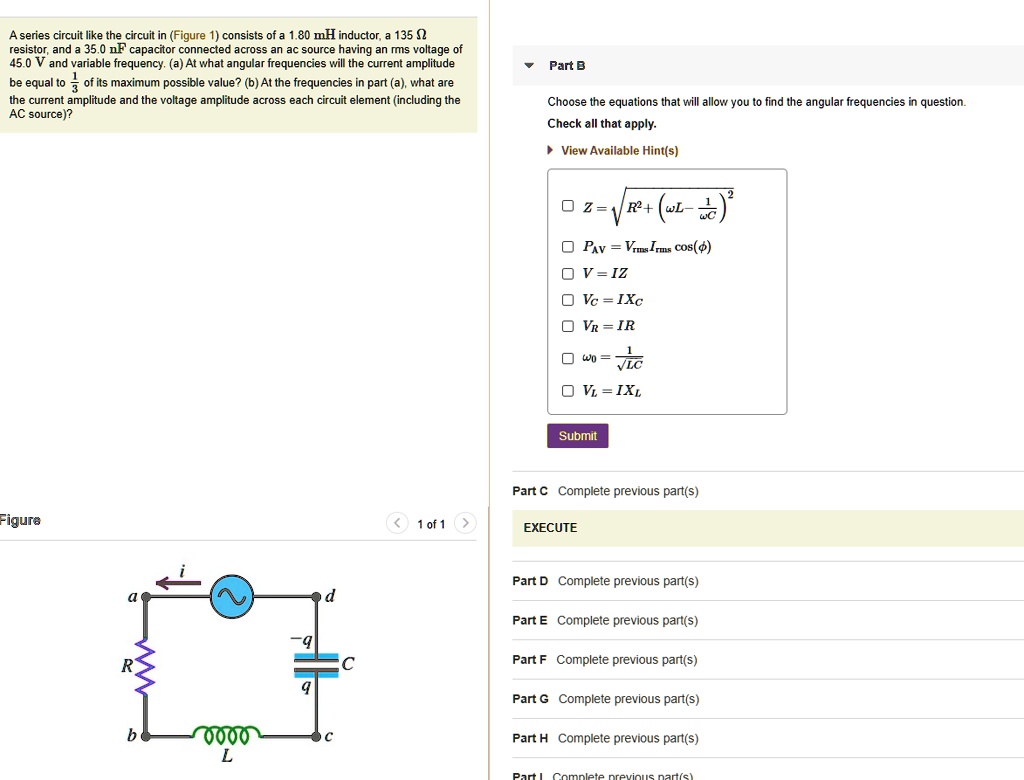Advance to next figure page
This screenshot has height=780, width=1024.
pos(464,522)
